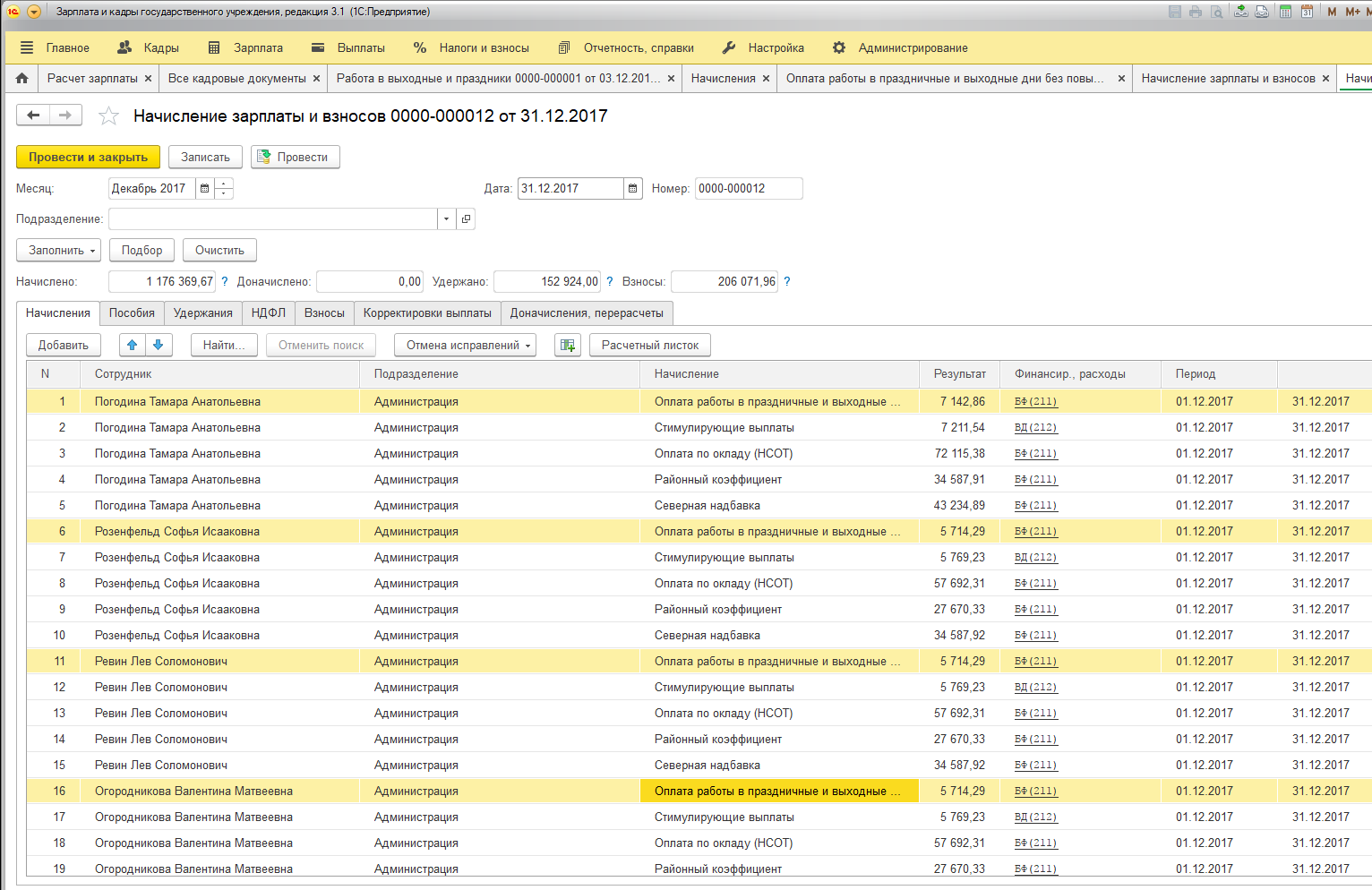Click the Добавить button

pos(64,345)
